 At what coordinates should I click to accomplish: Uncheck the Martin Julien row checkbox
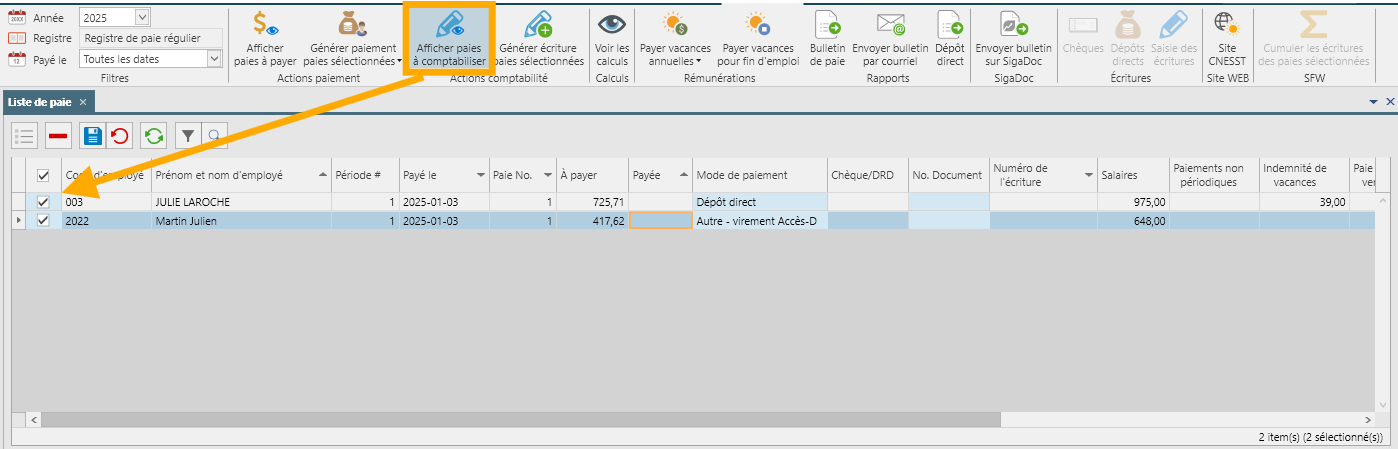(x=43, y=221)
